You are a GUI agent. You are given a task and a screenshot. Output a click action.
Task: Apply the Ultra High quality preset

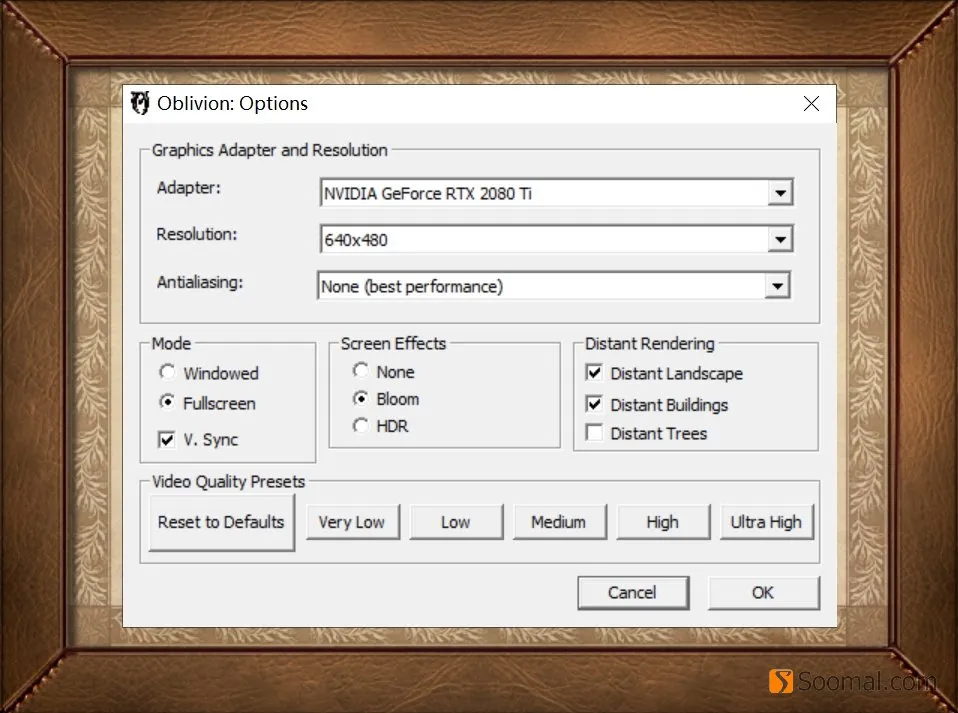point(767,522)
